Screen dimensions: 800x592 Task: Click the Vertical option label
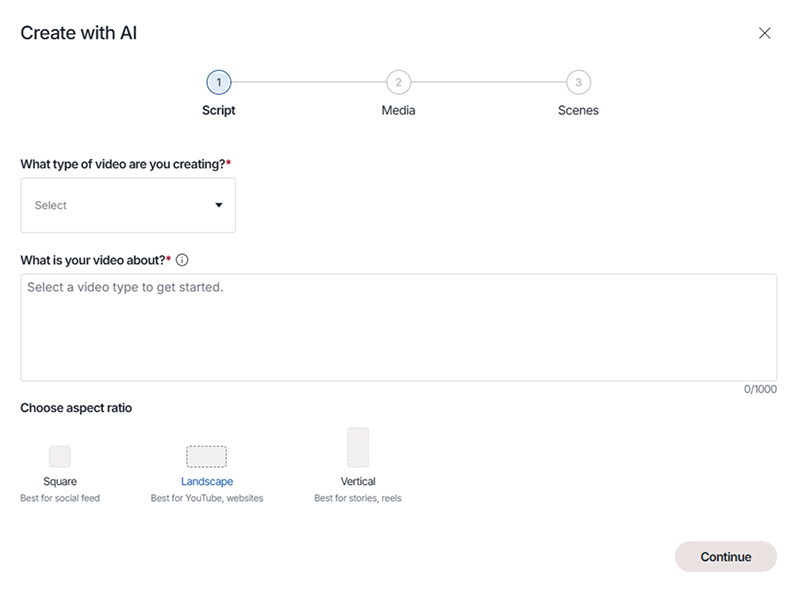pyautogui.click(x=358, y=482)
